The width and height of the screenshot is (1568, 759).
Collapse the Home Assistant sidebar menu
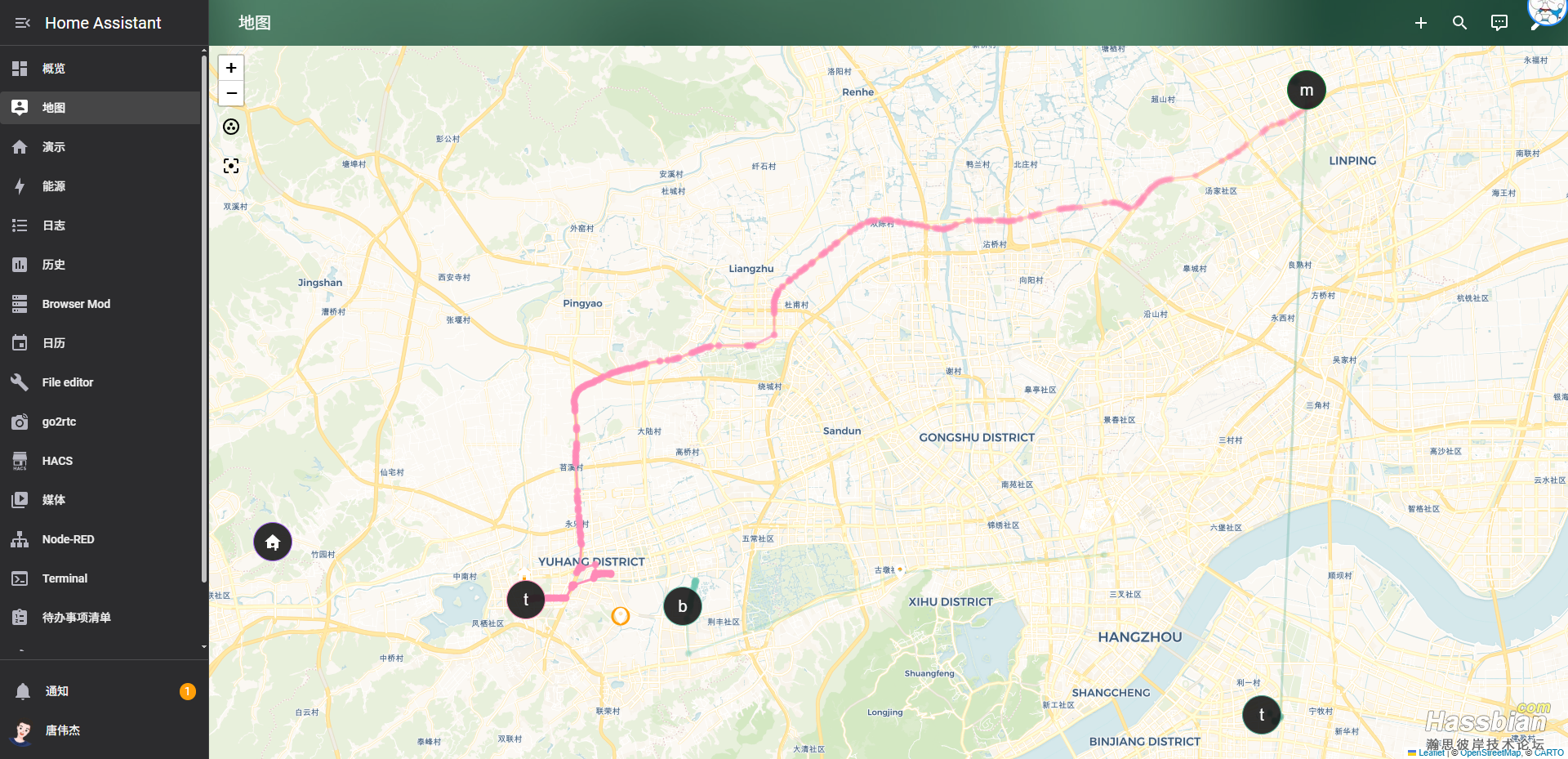click(x=22, y=23)
